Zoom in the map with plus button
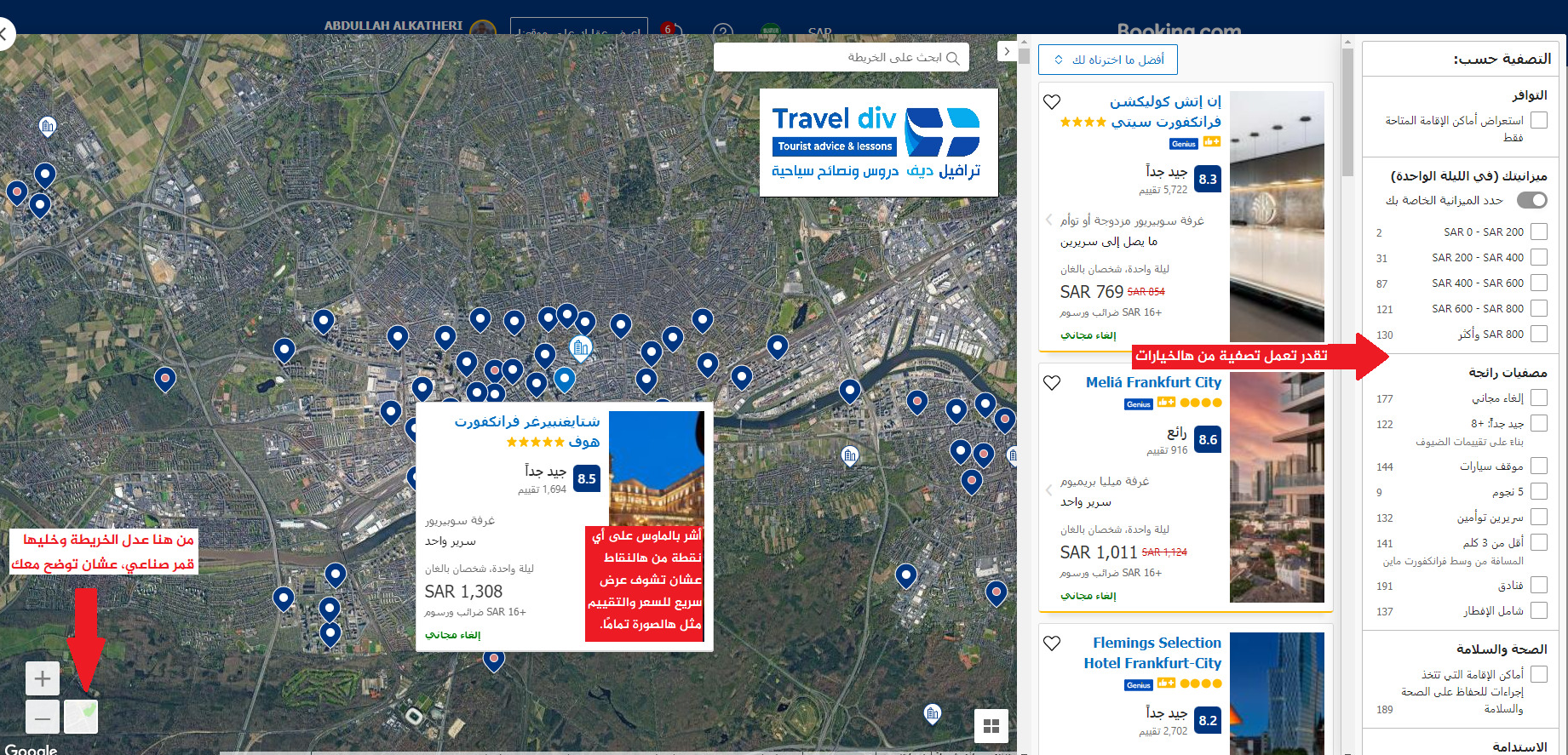Screen dimensions: 1568x755 [43, 679]
